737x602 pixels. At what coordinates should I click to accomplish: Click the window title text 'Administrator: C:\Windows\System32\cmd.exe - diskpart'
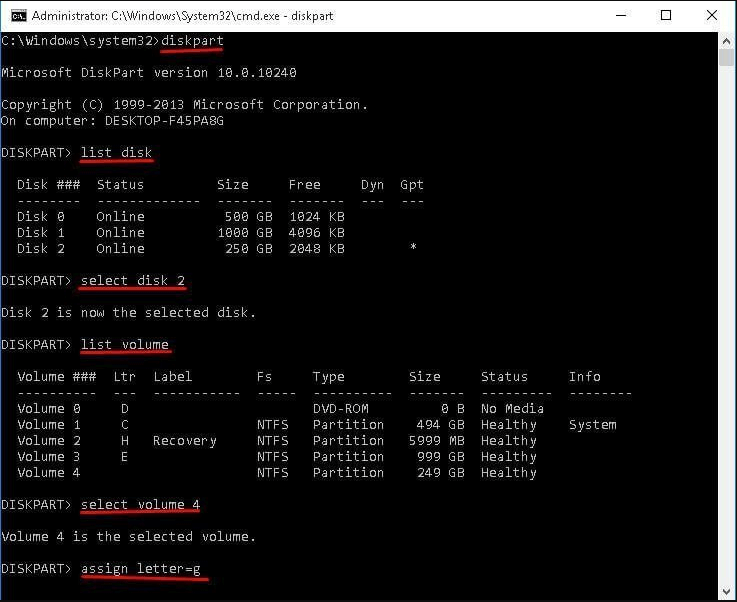[x=182, y=16]
